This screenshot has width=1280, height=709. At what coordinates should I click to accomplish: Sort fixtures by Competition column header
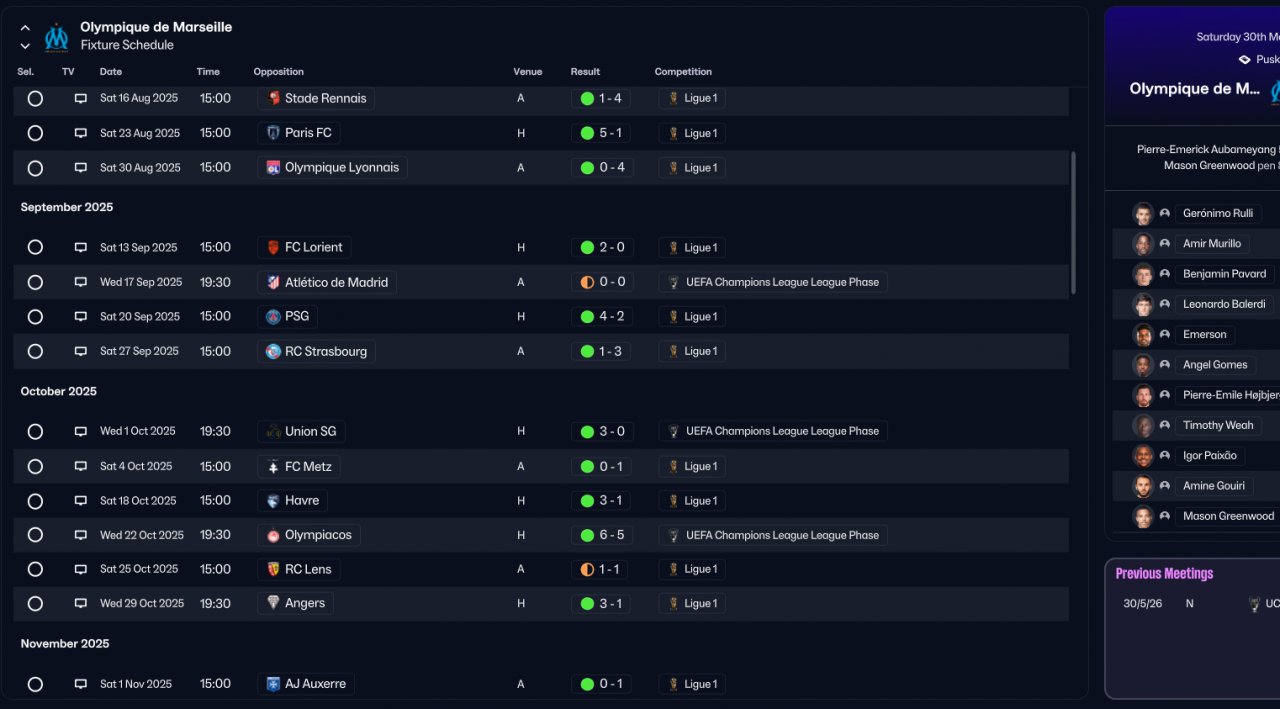pyautogui.click(x=683, y=72)
